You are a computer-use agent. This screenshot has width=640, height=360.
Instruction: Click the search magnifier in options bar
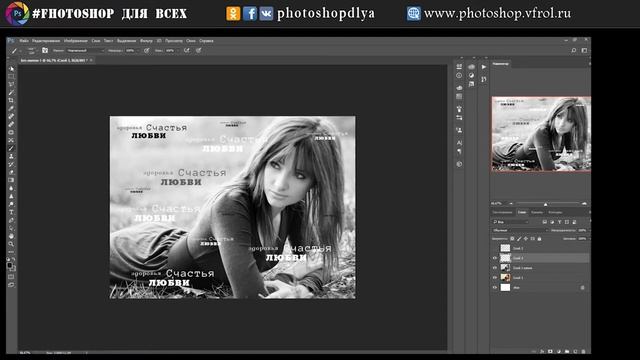[573, 50]
